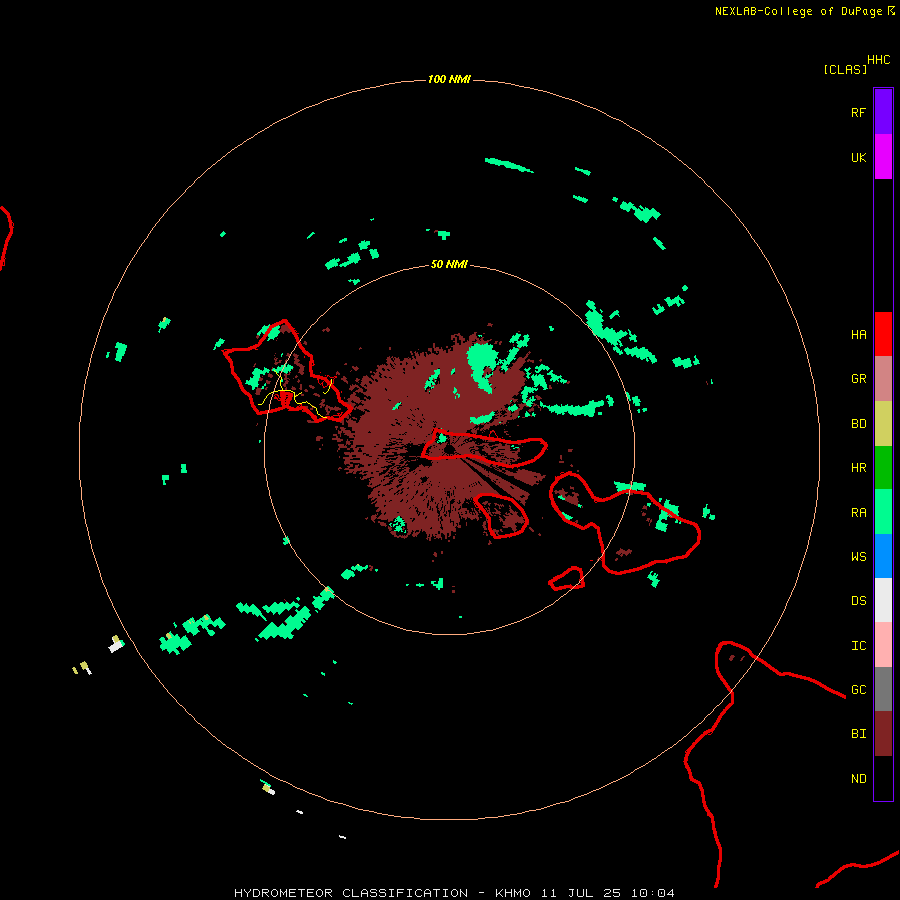Click the 'HR' legend label
Screen dimensions: 900x900
coord(858,468)
